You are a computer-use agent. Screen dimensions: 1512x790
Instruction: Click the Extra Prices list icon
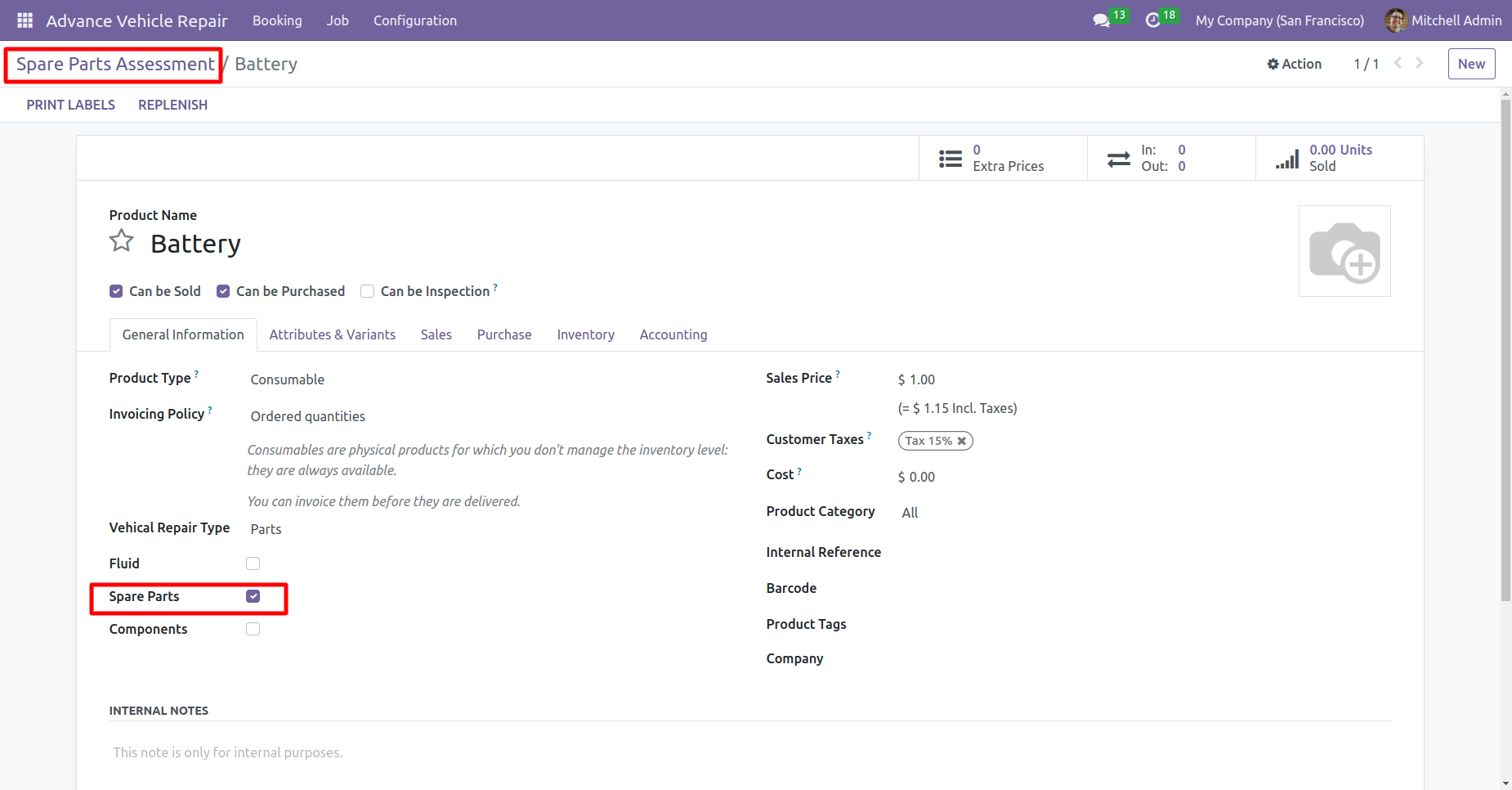tap(950, 159)
